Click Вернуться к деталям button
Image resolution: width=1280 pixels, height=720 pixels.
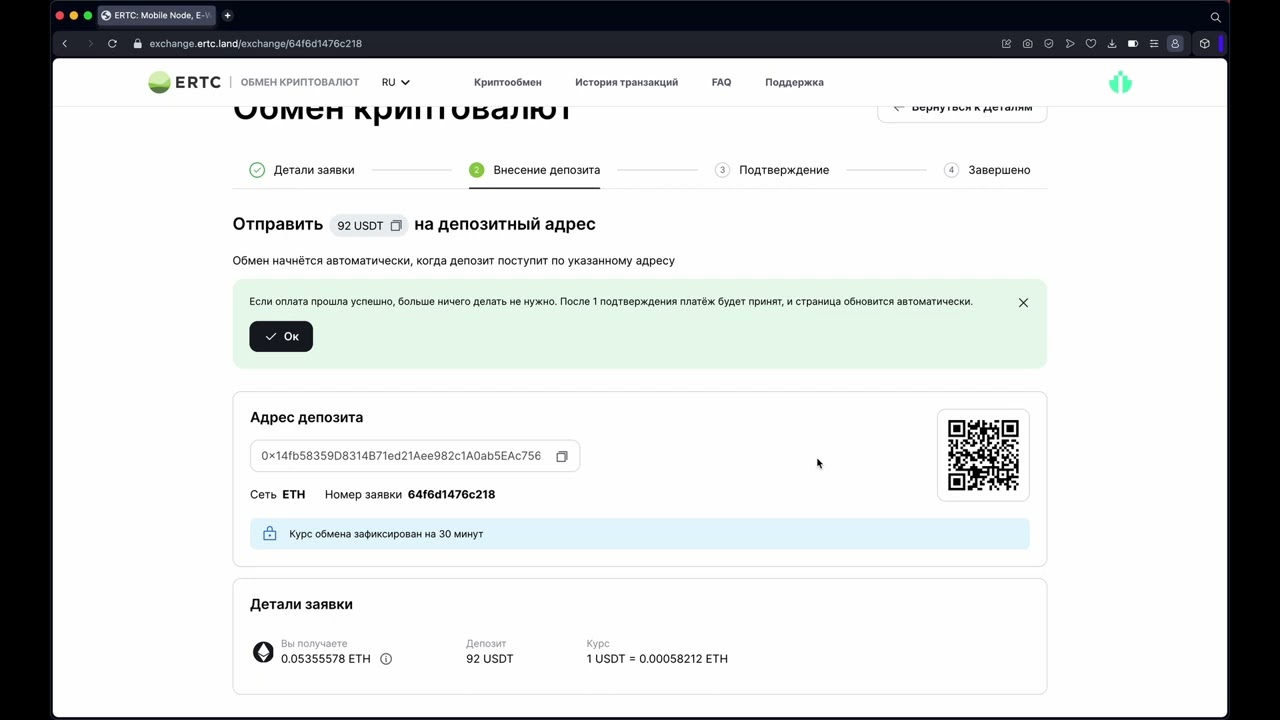coord(962,109)
